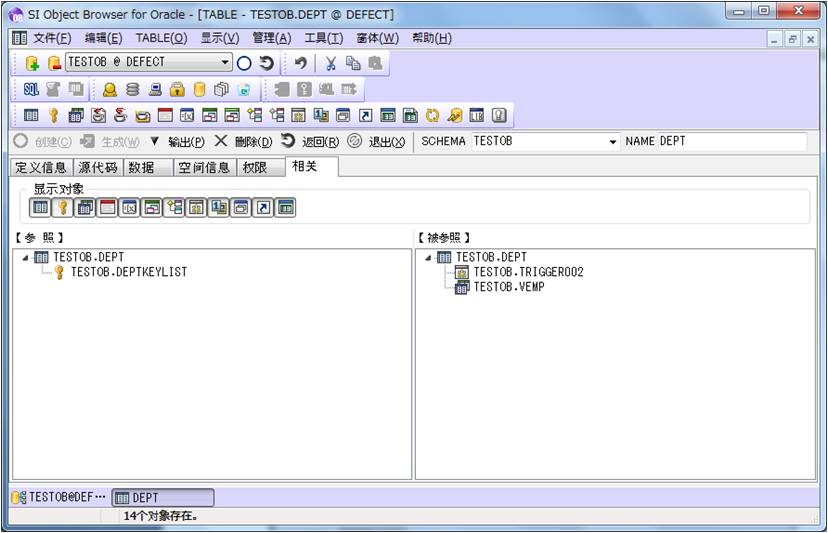
Task: Click the lock icon in toolbar
Action: [x=177, y=89]
